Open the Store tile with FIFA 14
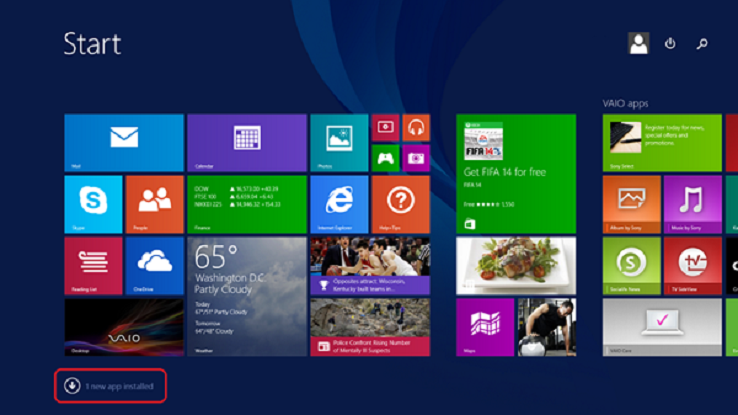738x415 pixels. pyautogui.click(x=516, y=173)
